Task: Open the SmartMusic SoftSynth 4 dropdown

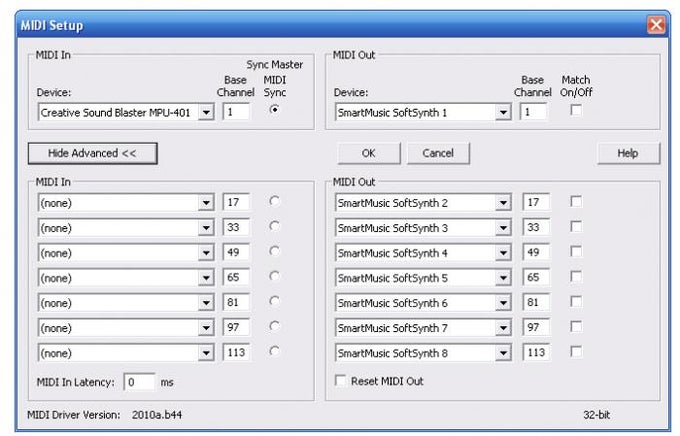Action: (x=423, y=253)
